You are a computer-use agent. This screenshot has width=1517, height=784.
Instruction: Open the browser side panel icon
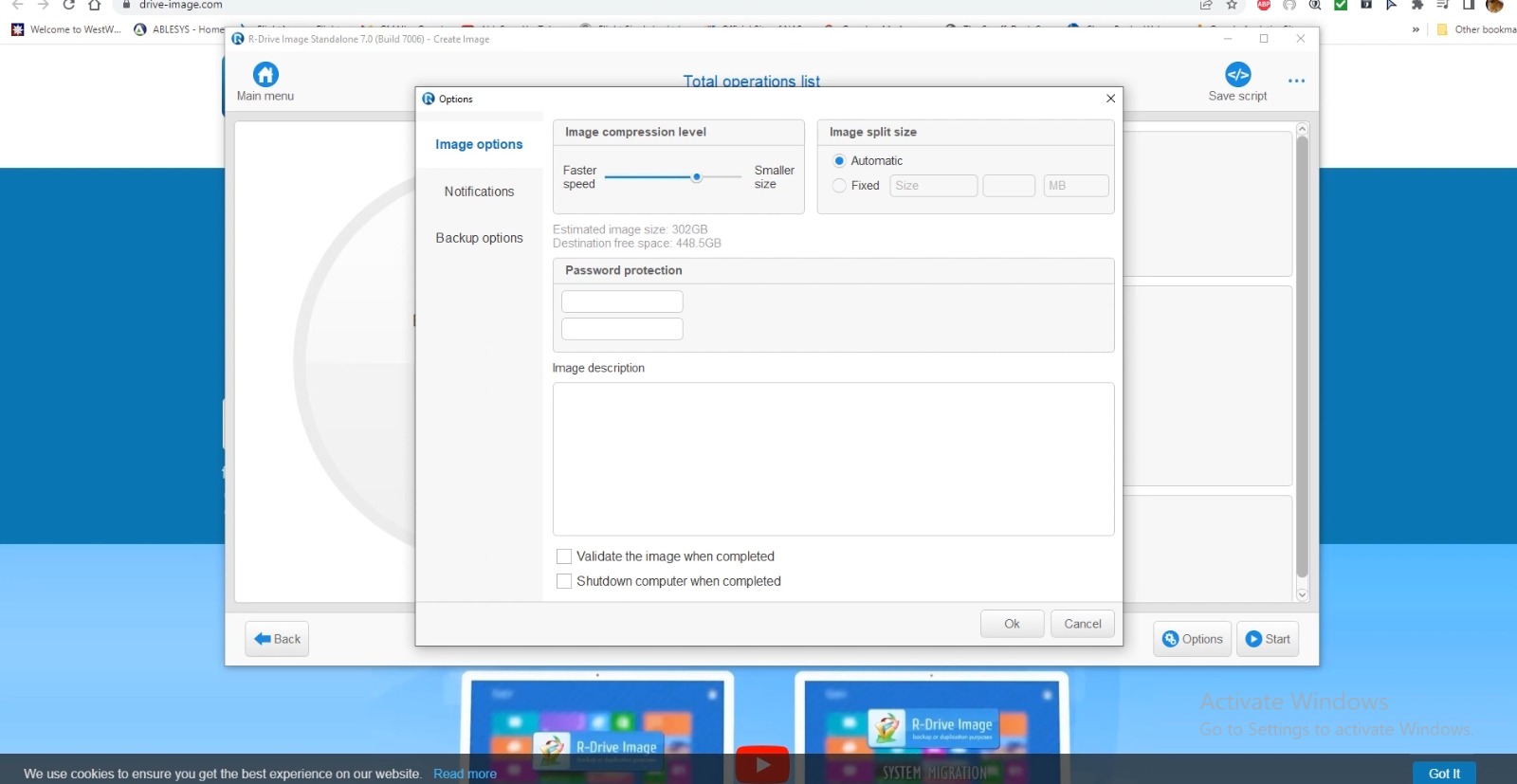(x=1469, y=5)
